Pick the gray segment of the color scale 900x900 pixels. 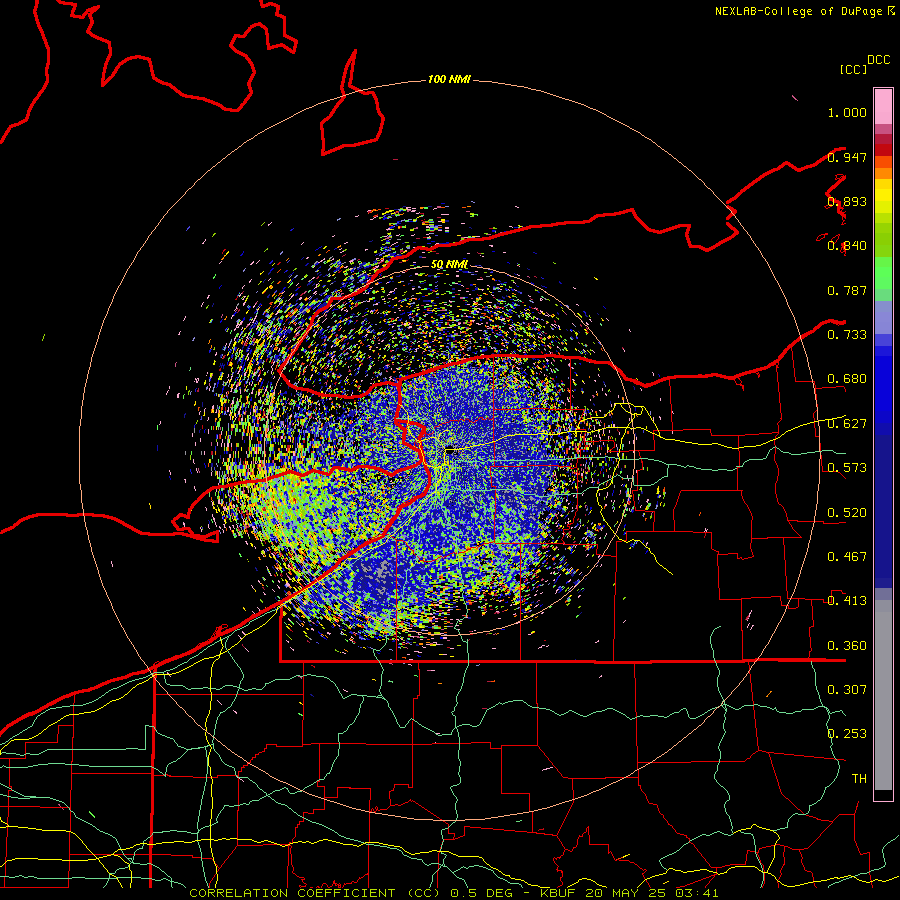(883, 695)
